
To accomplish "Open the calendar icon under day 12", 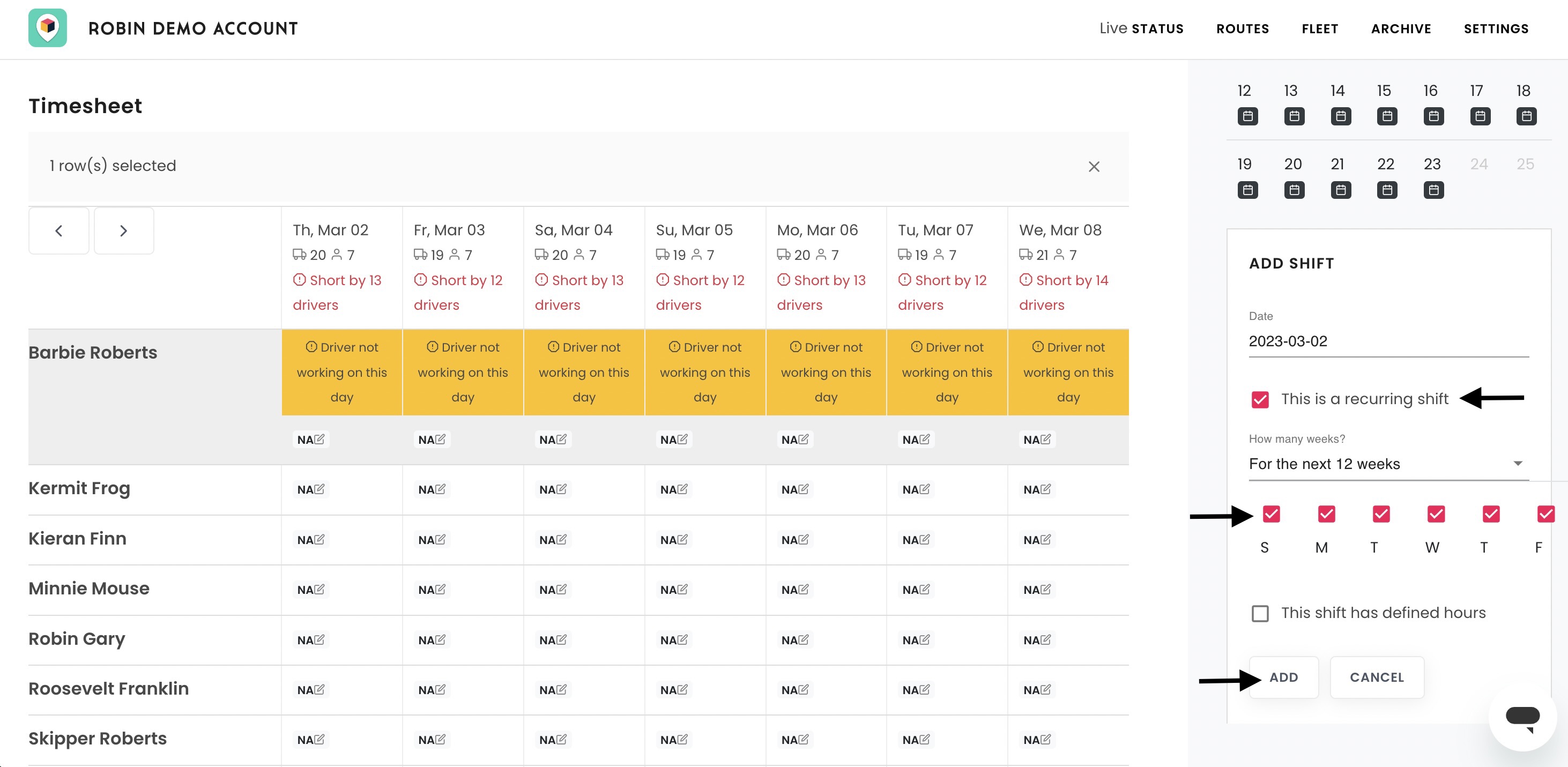I will tap(1248, 116).
